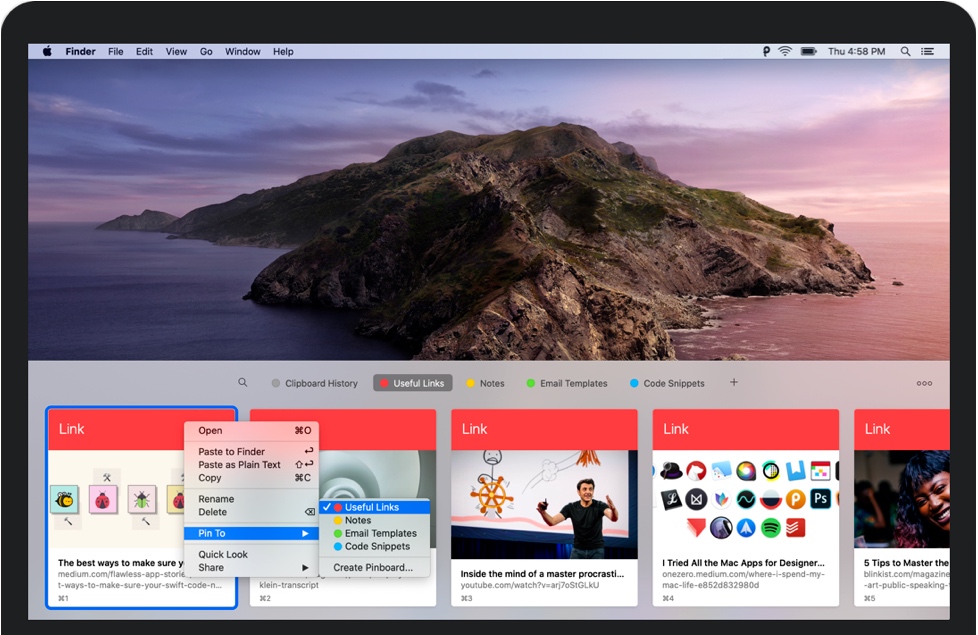
Task: Pin item to Email Templates pinboard
Action: tap(380, 533)
